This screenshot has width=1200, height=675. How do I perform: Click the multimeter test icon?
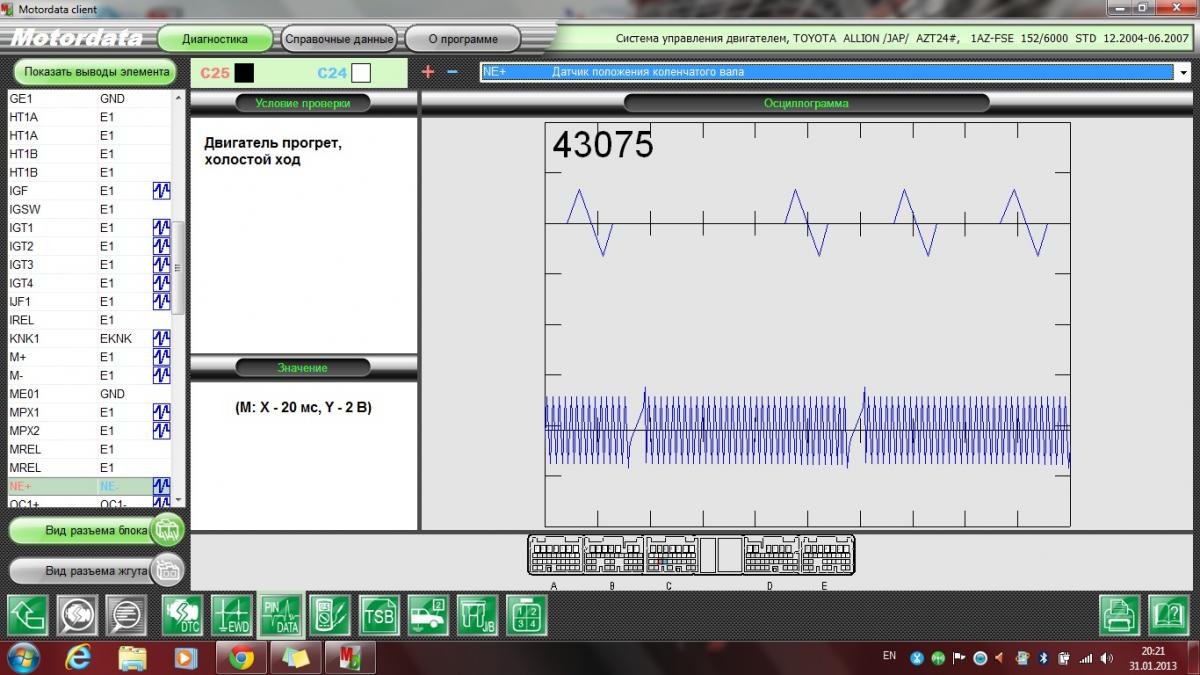pos(331,615)
